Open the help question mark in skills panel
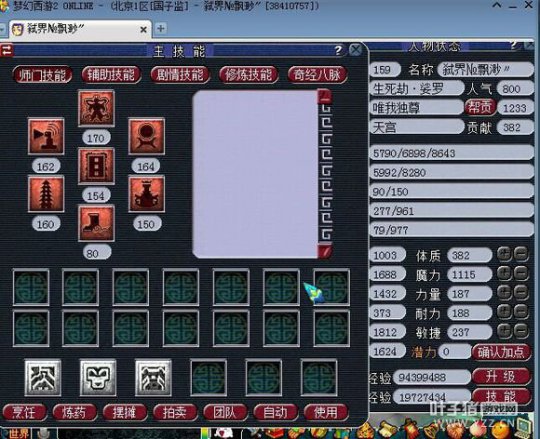 [338, 51]
